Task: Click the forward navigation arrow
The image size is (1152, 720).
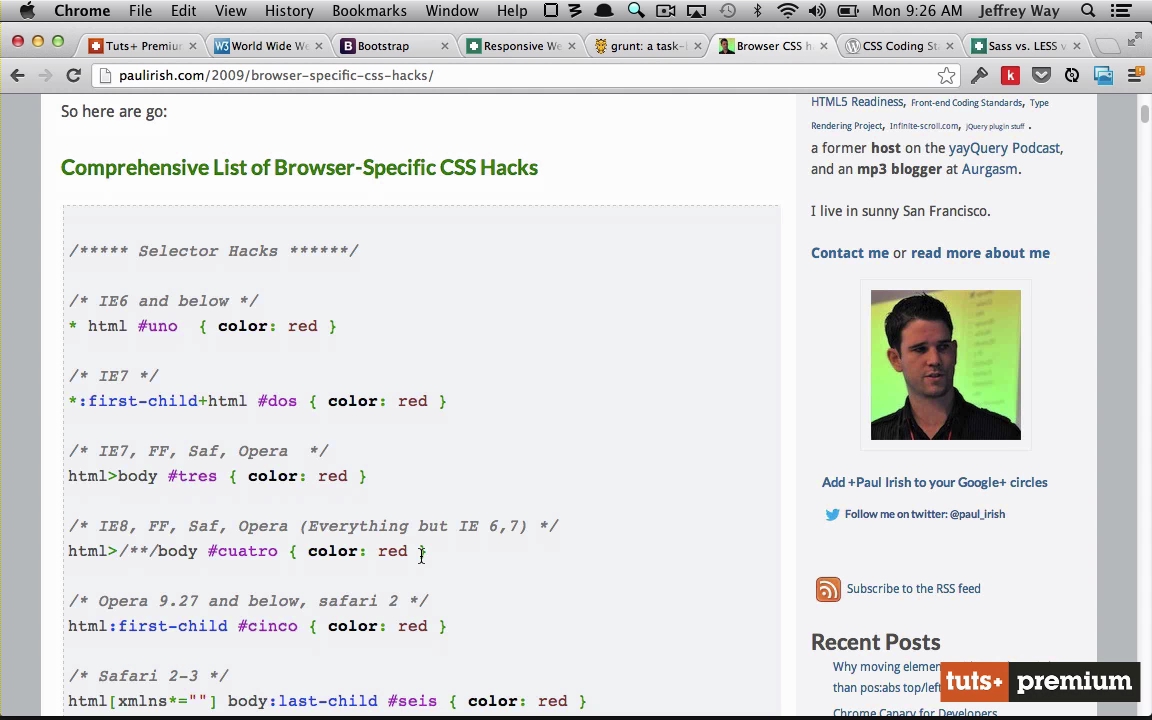Action: [45, 75]
